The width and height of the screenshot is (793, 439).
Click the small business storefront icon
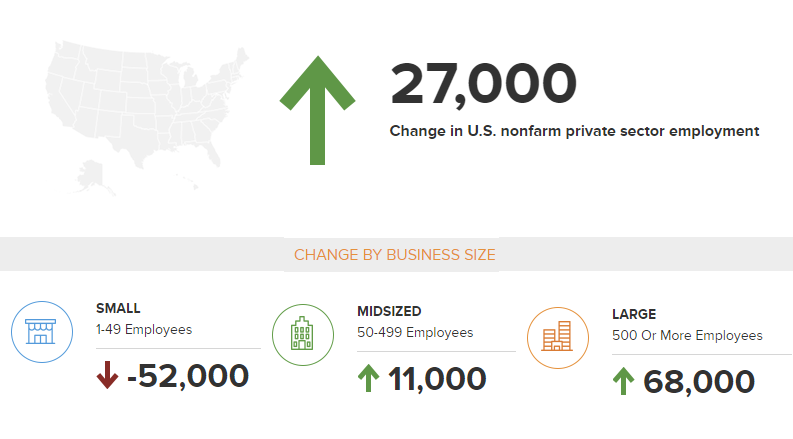[x=42, y=331]
